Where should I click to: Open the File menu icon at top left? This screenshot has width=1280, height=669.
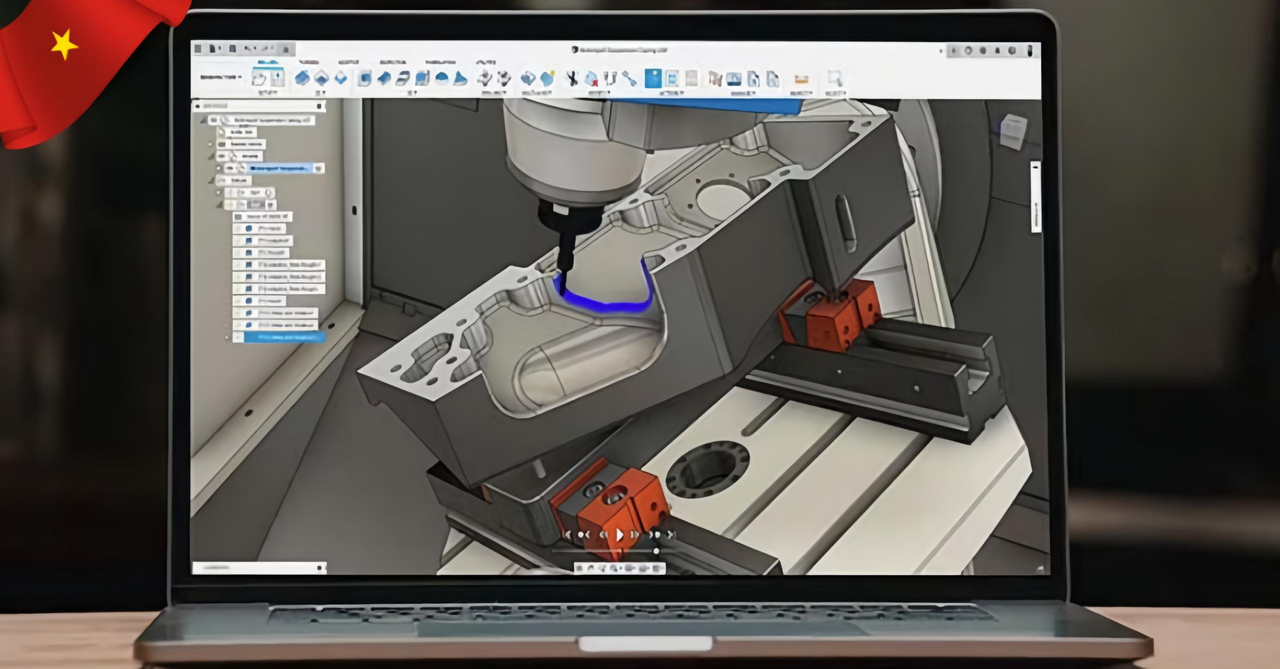tap(197, 48)
